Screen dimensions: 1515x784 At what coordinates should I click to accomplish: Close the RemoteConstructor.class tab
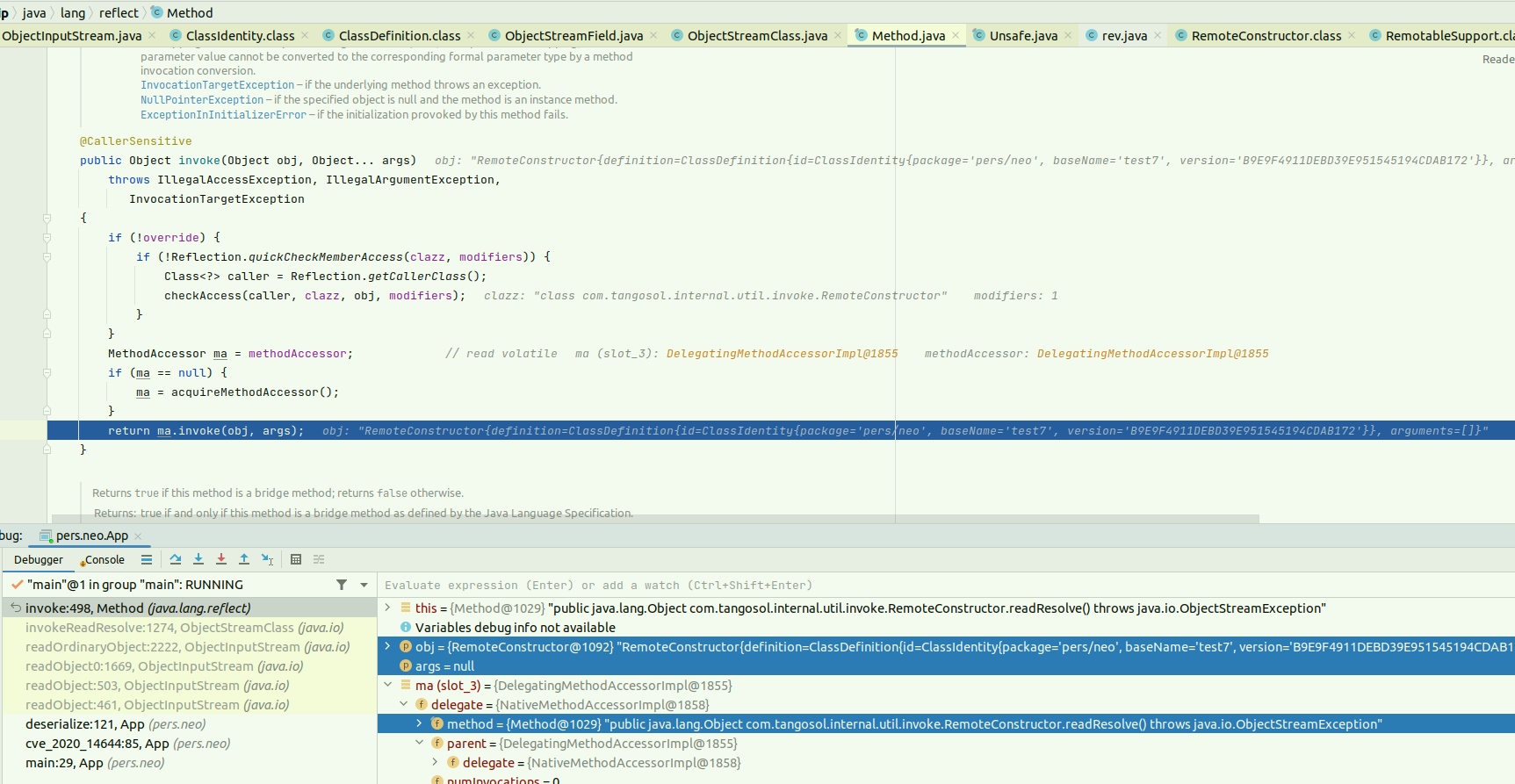tap(1352, 35)
